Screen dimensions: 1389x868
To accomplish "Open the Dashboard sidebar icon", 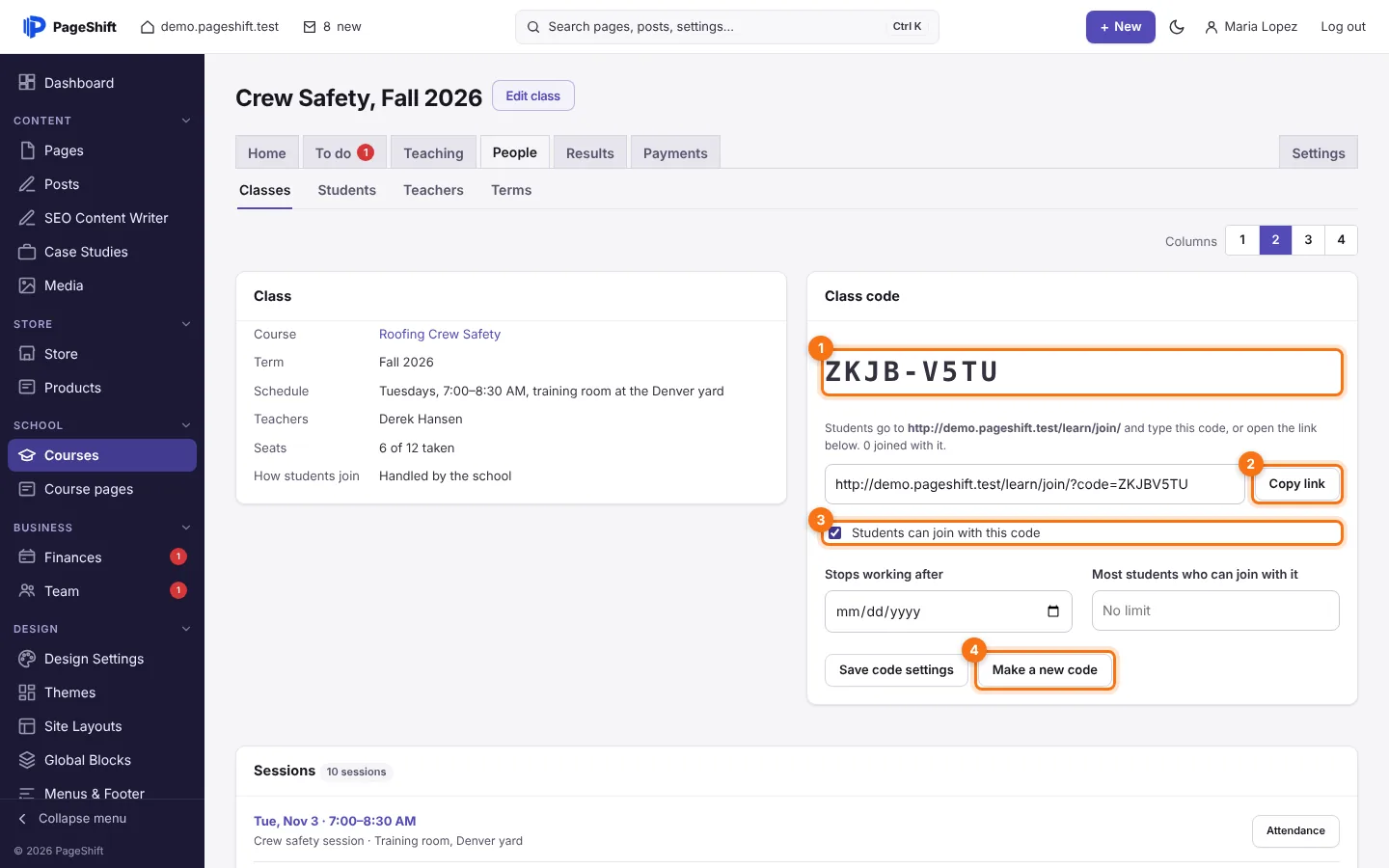I will 27,83.
